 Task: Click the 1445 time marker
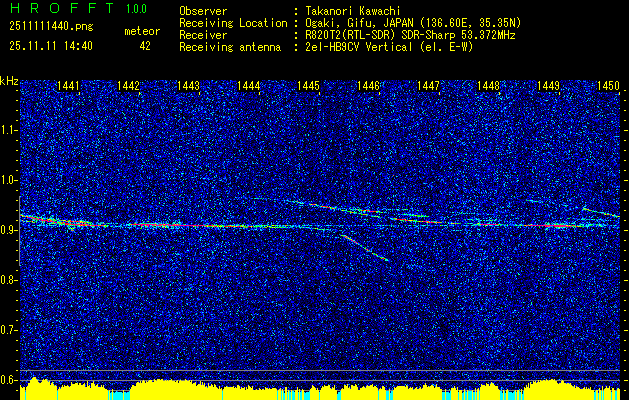[308, 85]
